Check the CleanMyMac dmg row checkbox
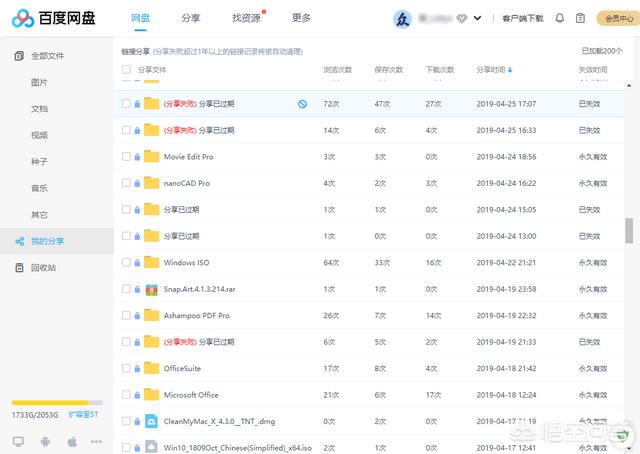 pos(127,421)
